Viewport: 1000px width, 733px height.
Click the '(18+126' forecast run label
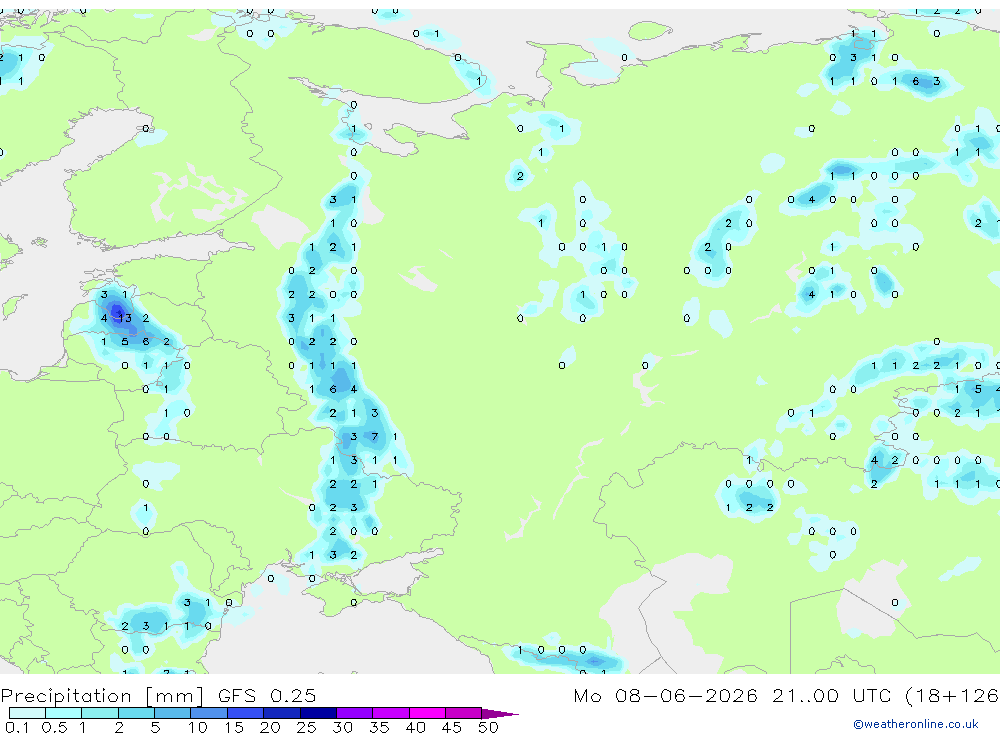tap(952, 696)
